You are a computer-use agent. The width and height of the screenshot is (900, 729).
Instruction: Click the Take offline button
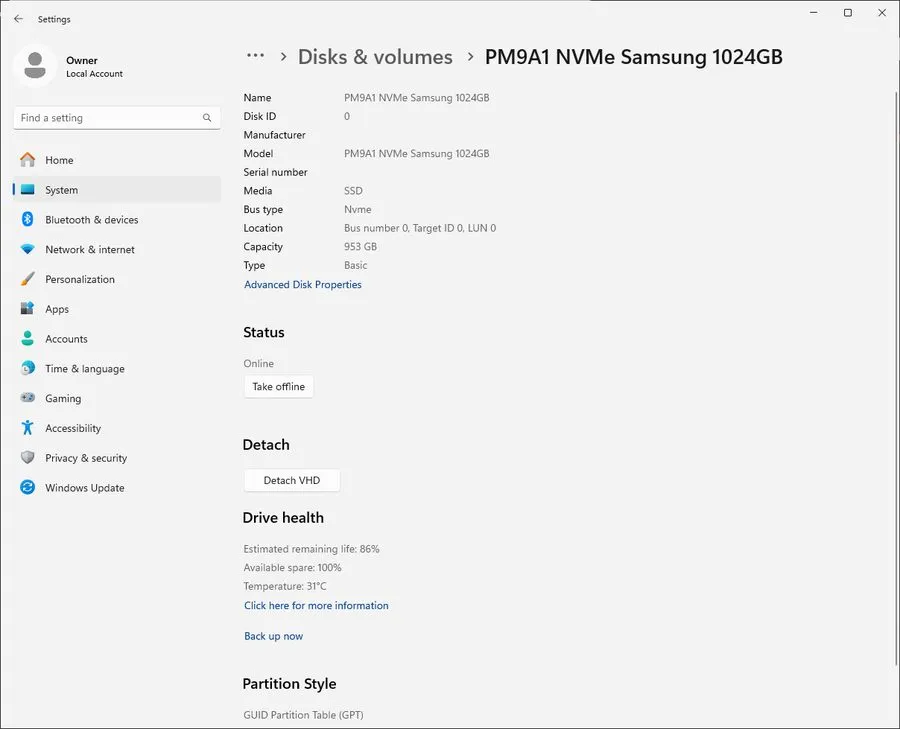coord(278,386)
